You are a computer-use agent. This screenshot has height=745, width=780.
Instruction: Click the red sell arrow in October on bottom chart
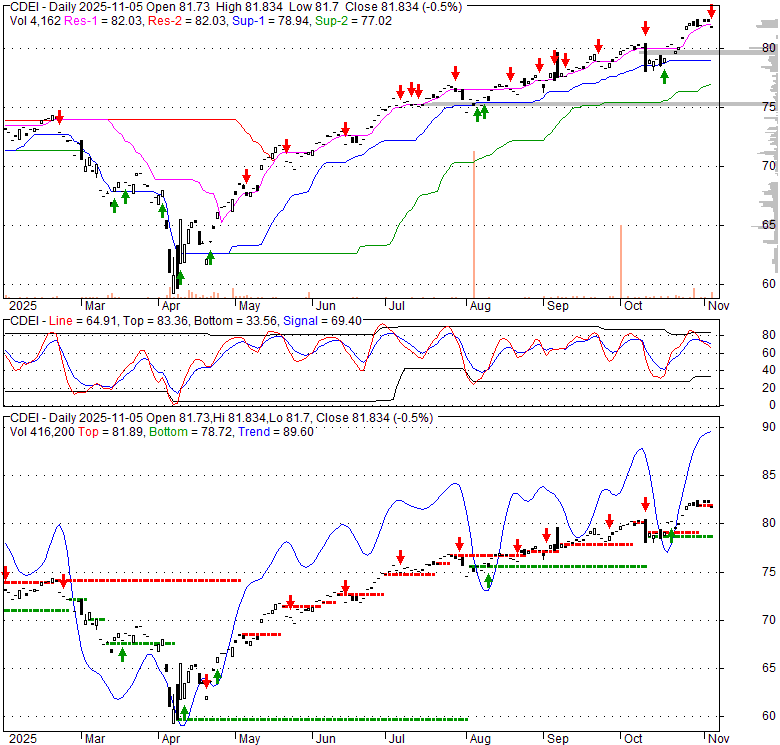(x=645, y=504)
